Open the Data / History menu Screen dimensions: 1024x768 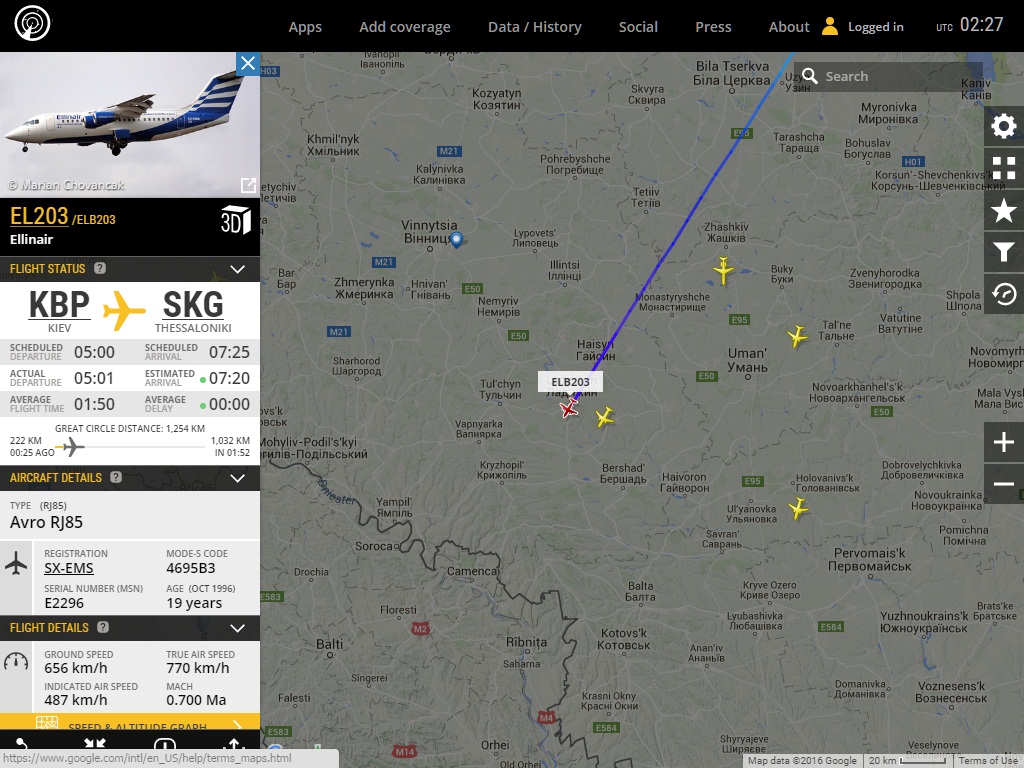click(534, 27)
